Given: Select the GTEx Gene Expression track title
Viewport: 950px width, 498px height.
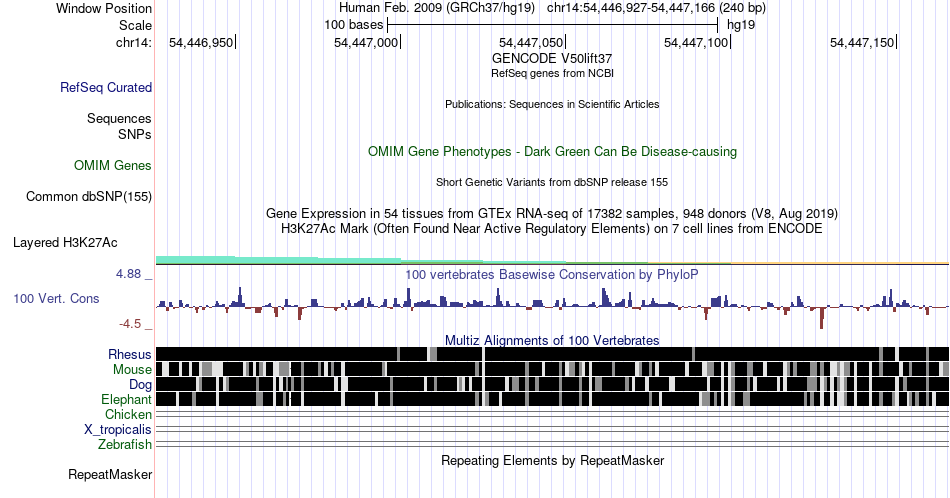Looking at the screenshot, I should click(552, 213).
